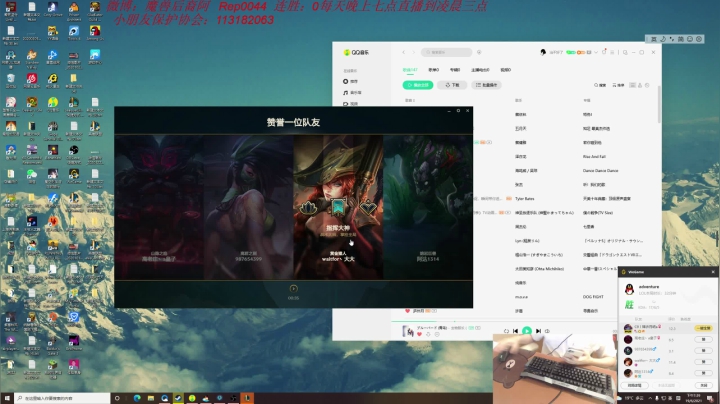Go back in QQ Music navigation
The image size is (720, 404).
(404, 52)
